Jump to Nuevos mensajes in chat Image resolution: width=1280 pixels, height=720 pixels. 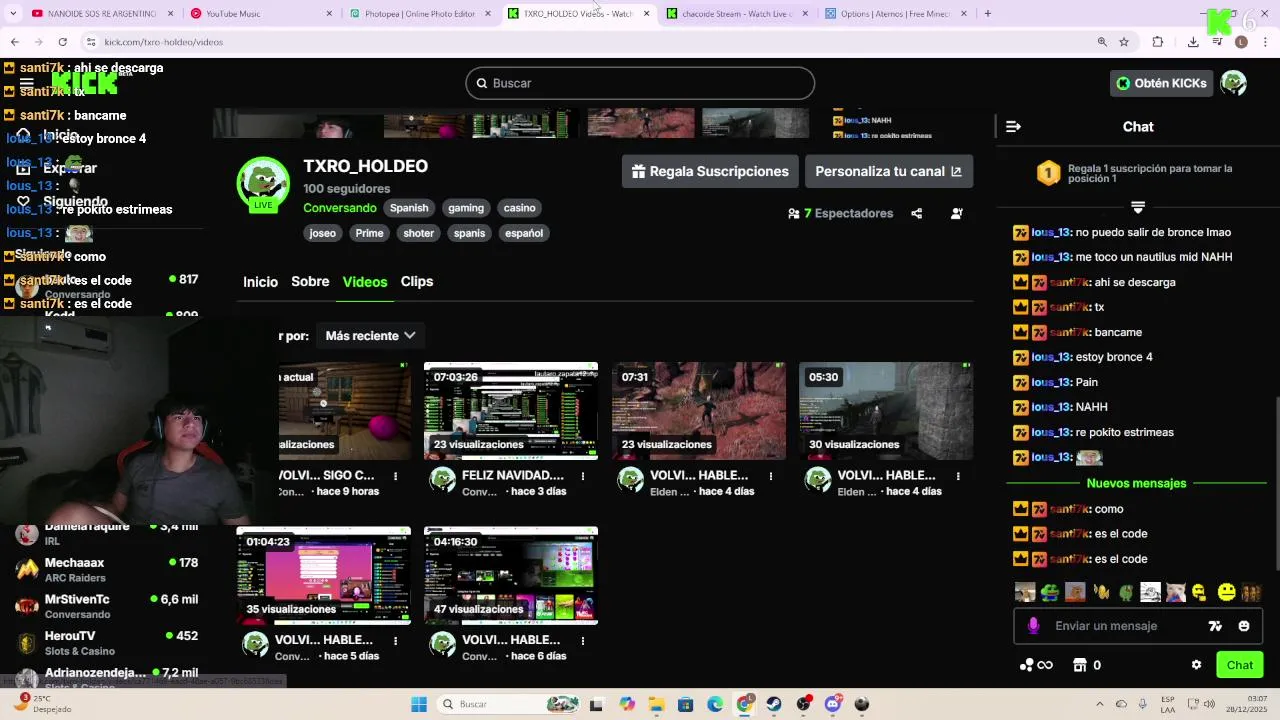(1136, 483)
